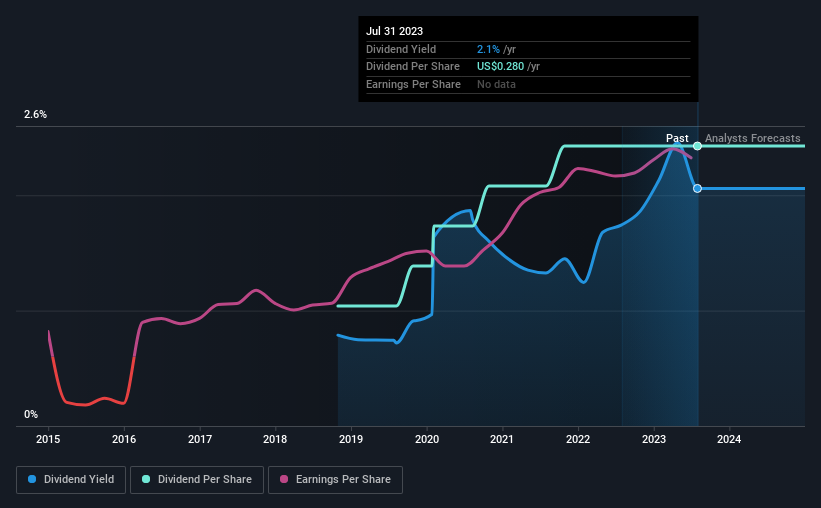Click the pink Earnings Per Share legend dot
821x508 pixels.
284,479
